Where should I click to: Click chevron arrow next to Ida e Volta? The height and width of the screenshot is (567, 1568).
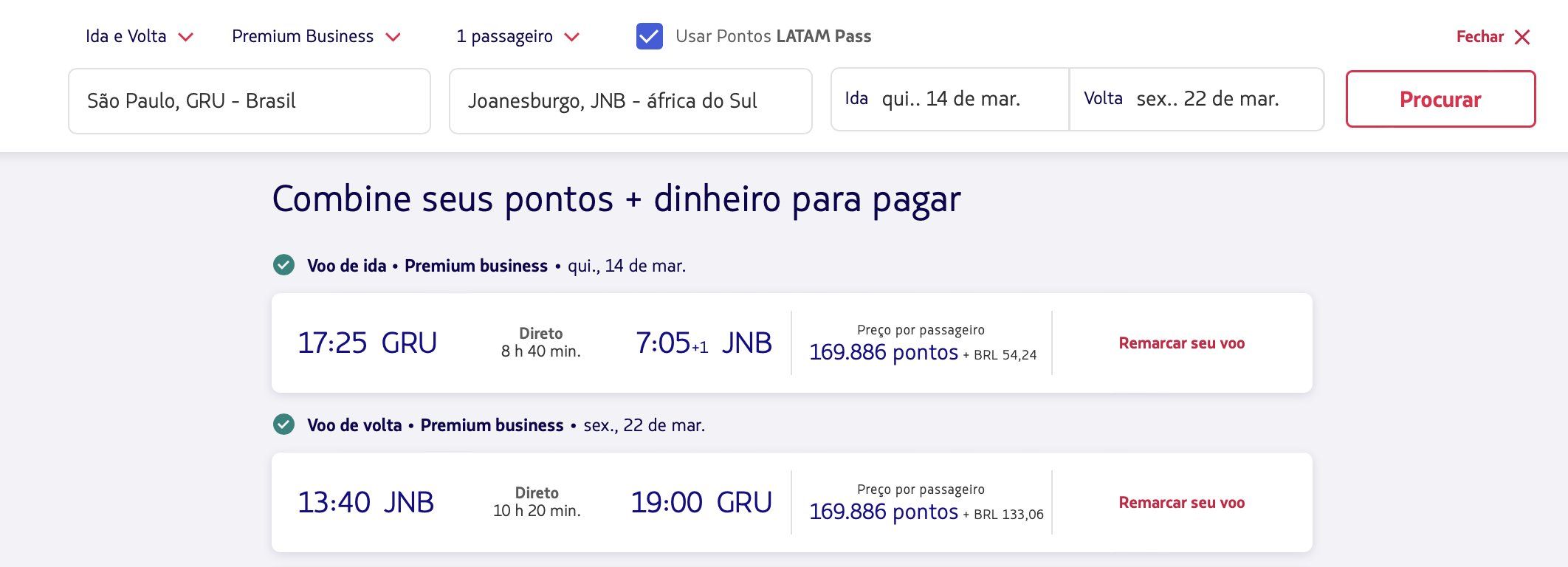186,37
